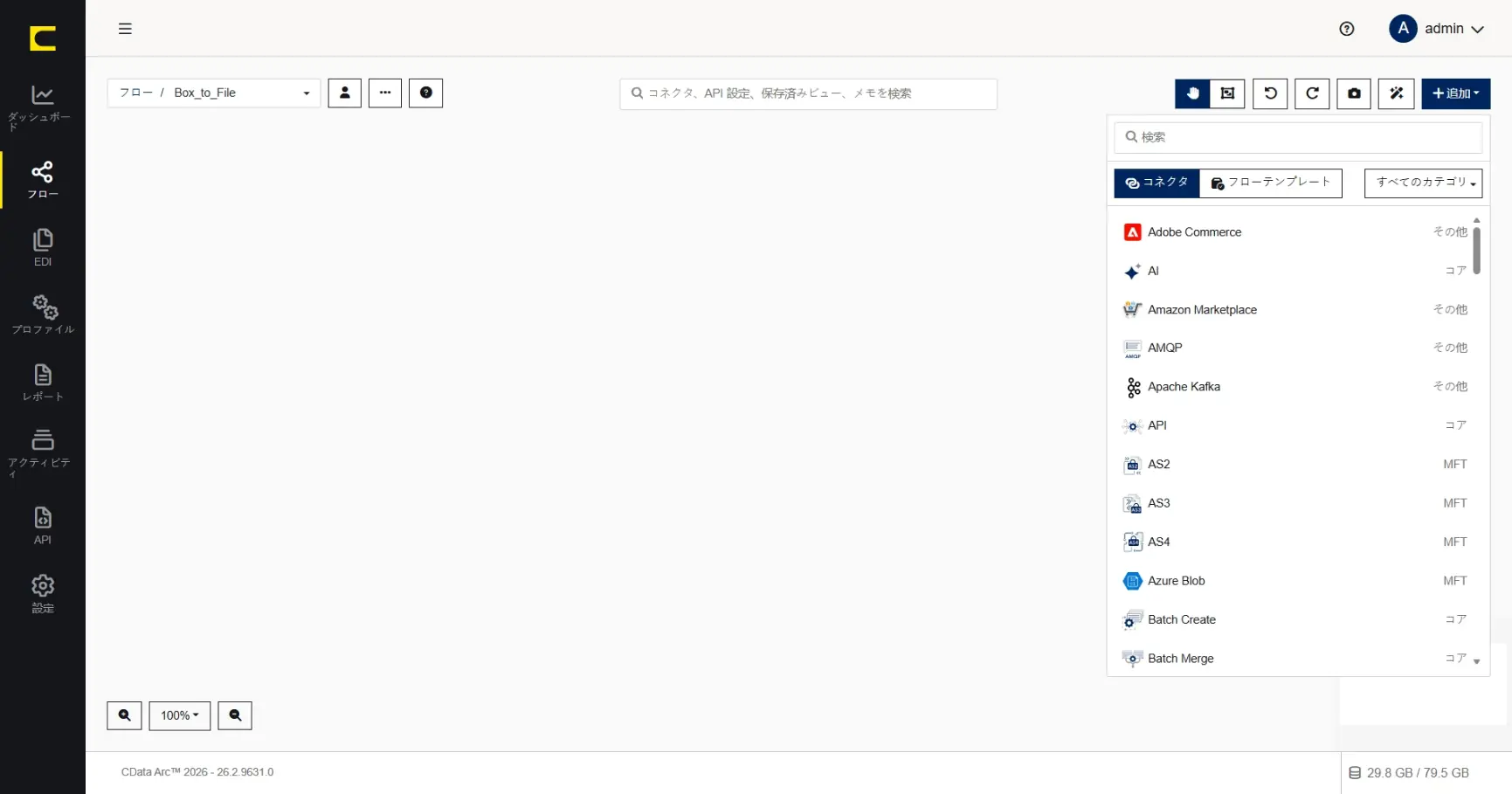Click the connector list scrollbar thumb
The width and height of the screenshot is (1512, 794).
coord(1476,251)
